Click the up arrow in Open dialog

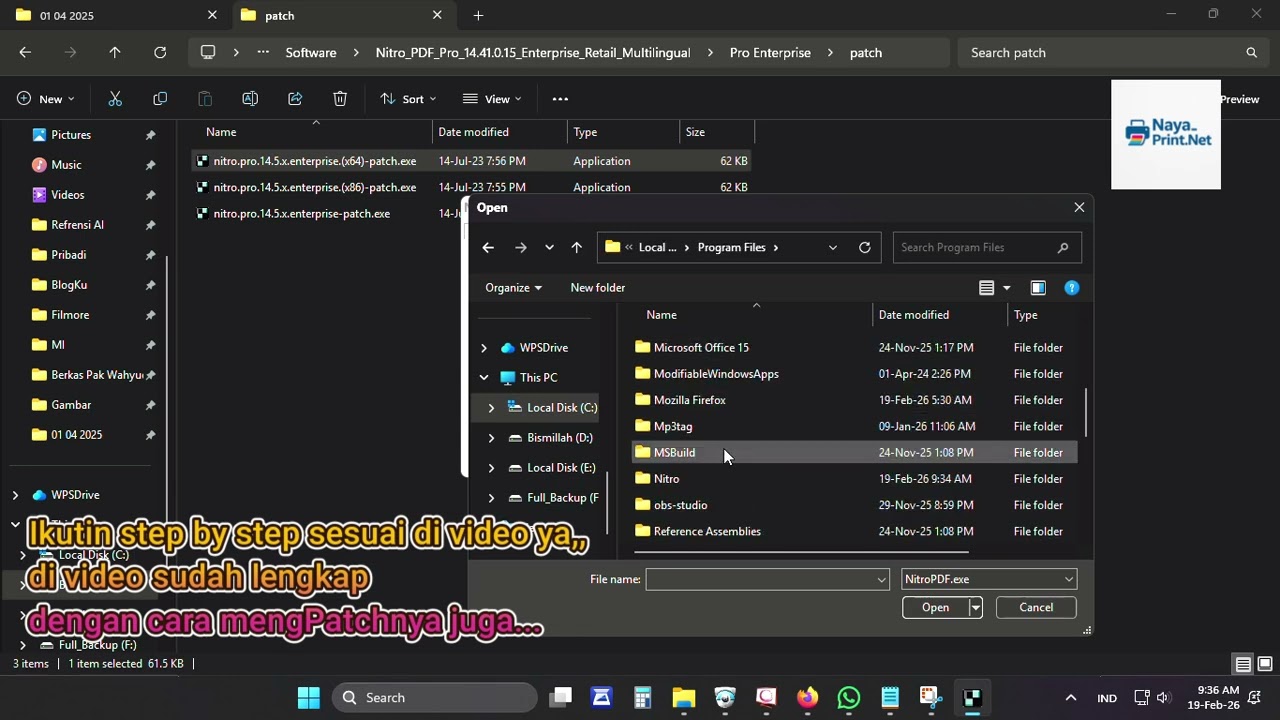click(x=576, y=248)
